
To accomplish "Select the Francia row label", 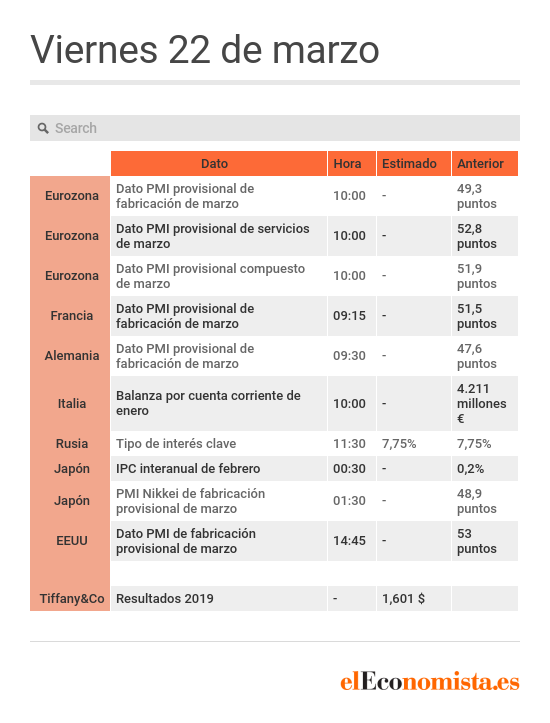I will coord(71,316).
